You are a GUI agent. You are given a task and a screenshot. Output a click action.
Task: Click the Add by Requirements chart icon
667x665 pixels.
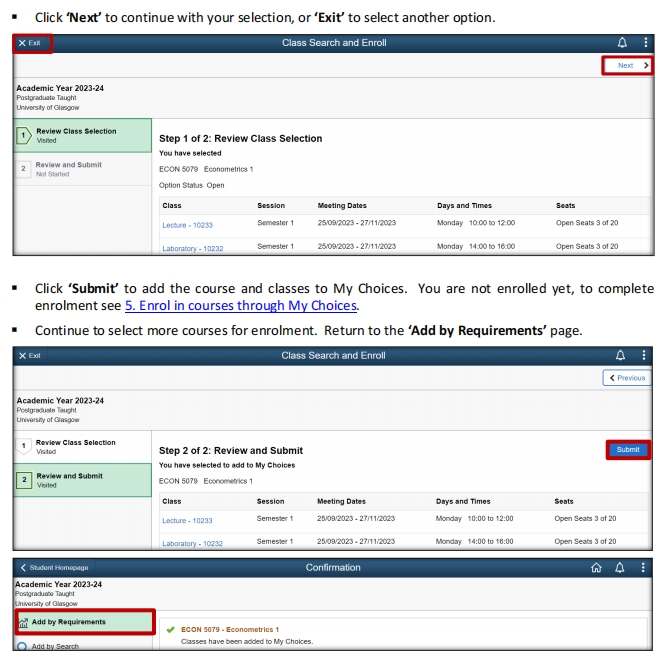(x=23, y=622)
